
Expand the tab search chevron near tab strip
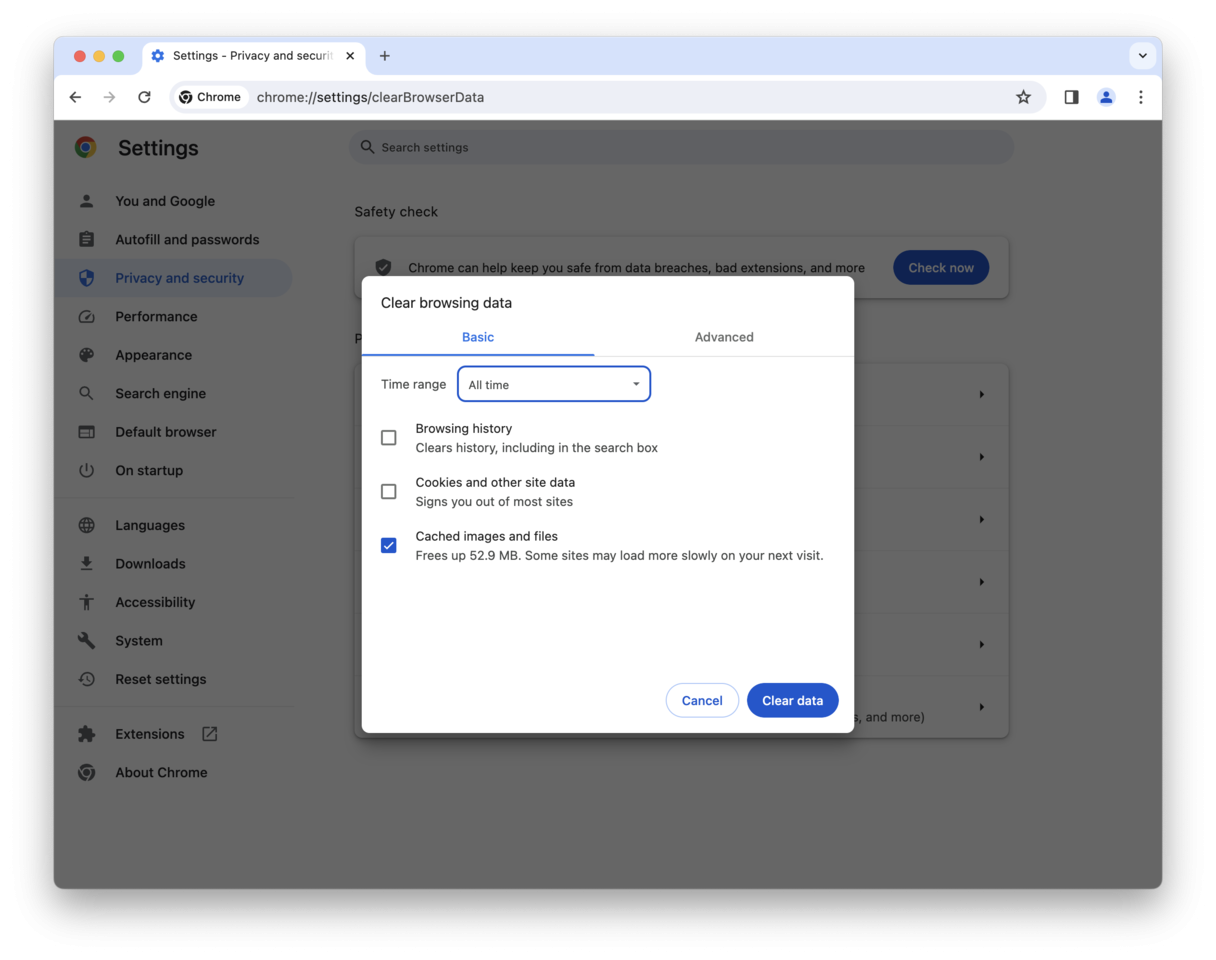1142,56
